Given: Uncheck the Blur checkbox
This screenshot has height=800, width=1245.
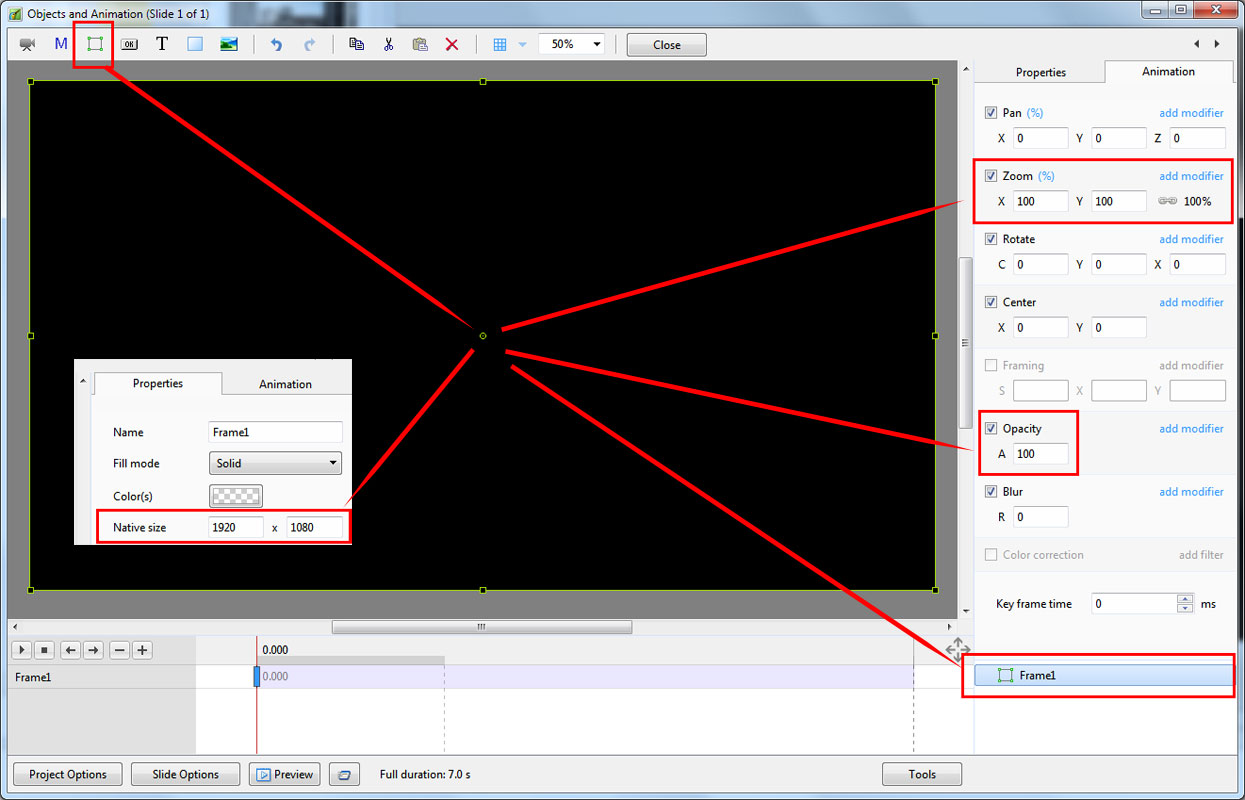Looking at the screenshot, I should click(x=991, y=491).
